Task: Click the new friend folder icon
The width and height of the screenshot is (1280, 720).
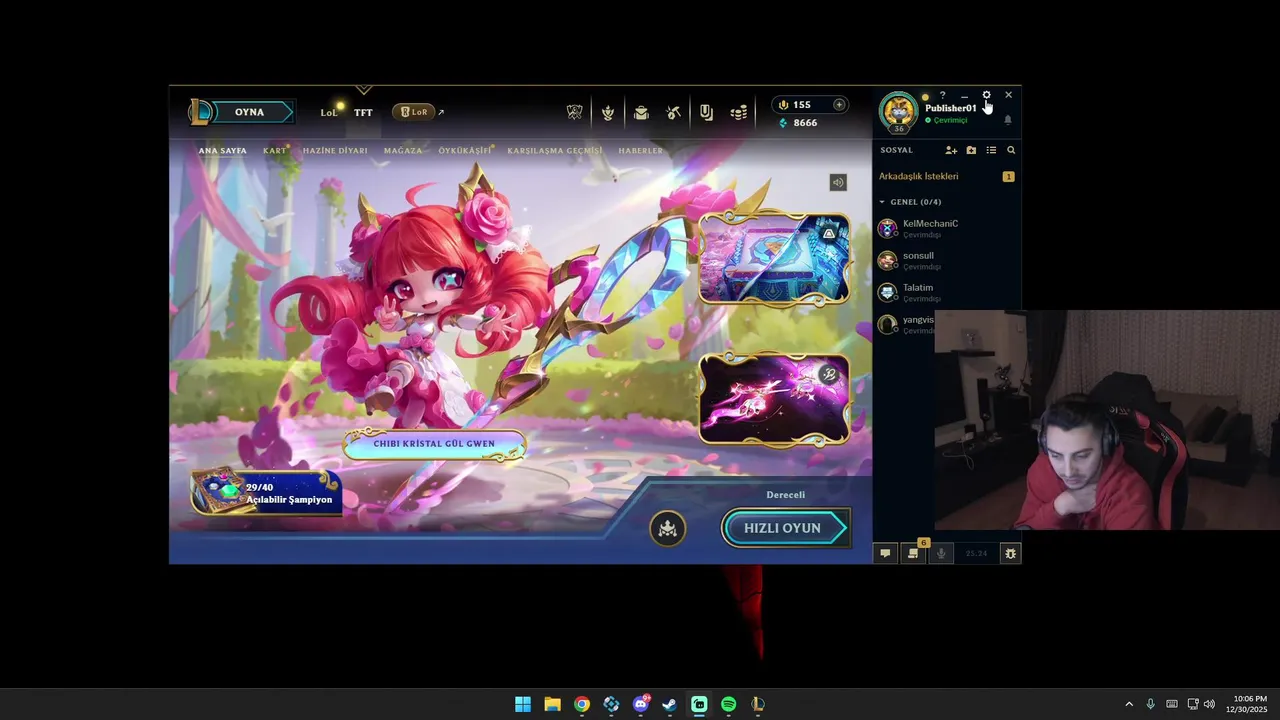Action: (971, 150)
